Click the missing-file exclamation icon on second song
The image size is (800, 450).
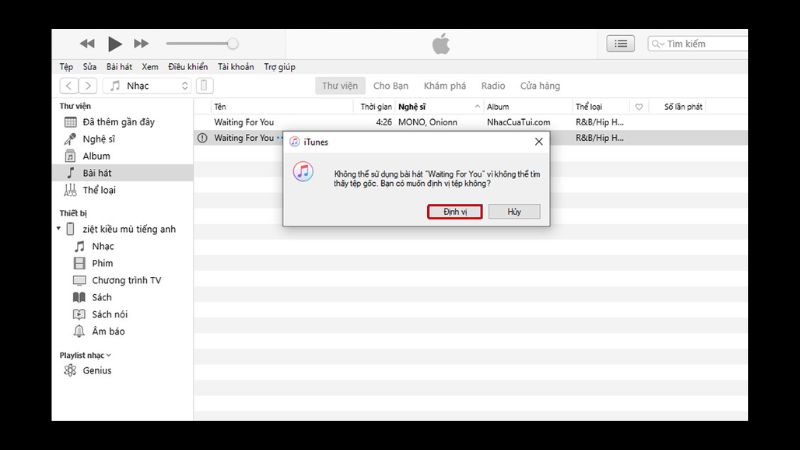203,138
